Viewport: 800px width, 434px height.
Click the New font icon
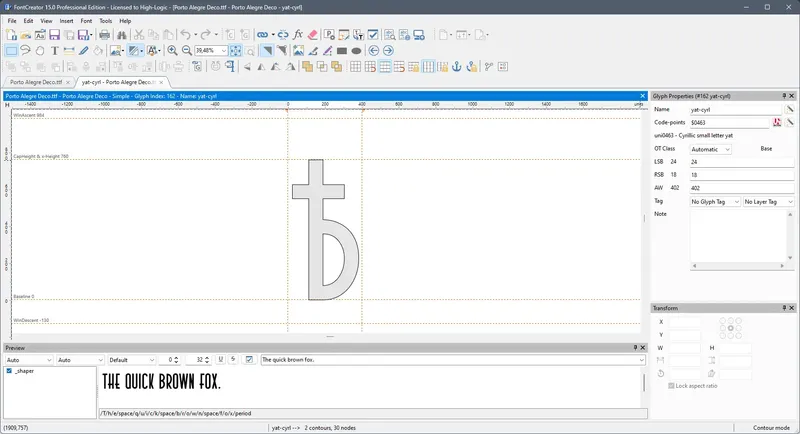pyautogui.click(x=11, y=35)
